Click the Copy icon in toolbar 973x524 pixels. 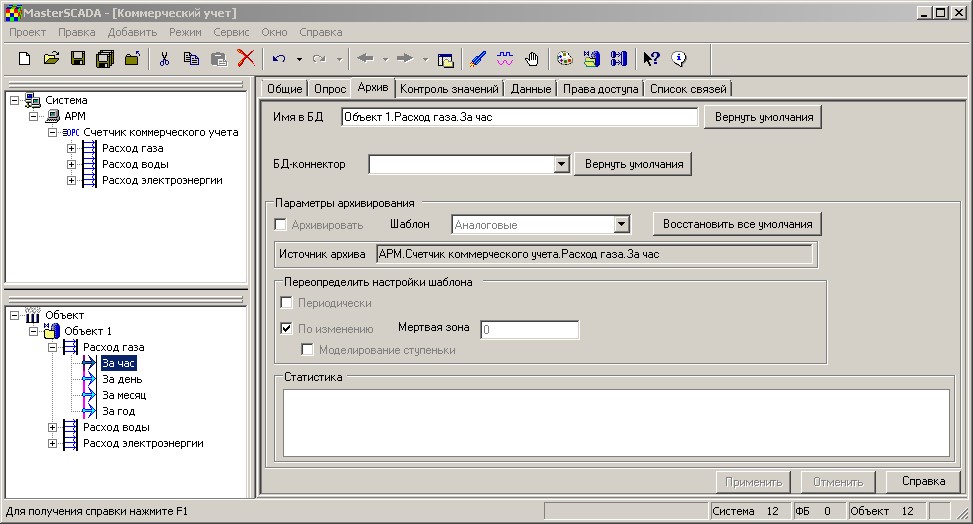[191, 59]
